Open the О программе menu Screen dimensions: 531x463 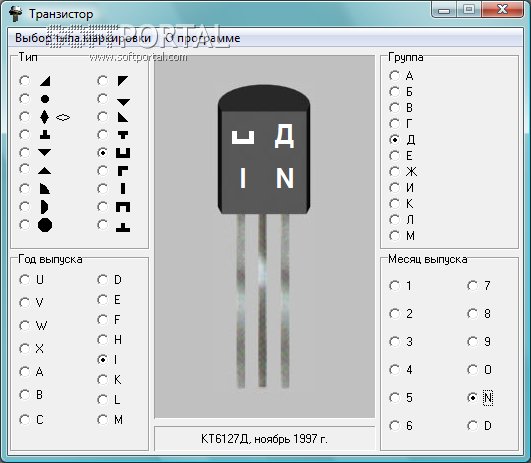(x=203, y=38)
